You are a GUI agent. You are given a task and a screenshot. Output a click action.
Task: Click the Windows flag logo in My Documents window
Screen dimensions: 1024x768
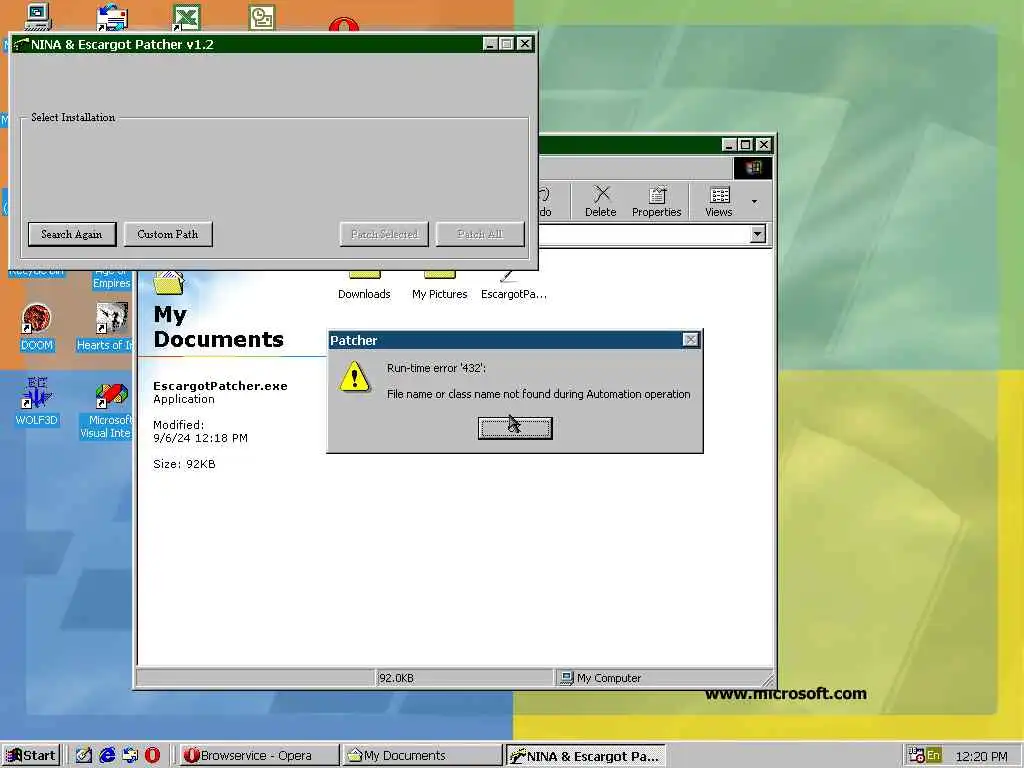point(753,168)
